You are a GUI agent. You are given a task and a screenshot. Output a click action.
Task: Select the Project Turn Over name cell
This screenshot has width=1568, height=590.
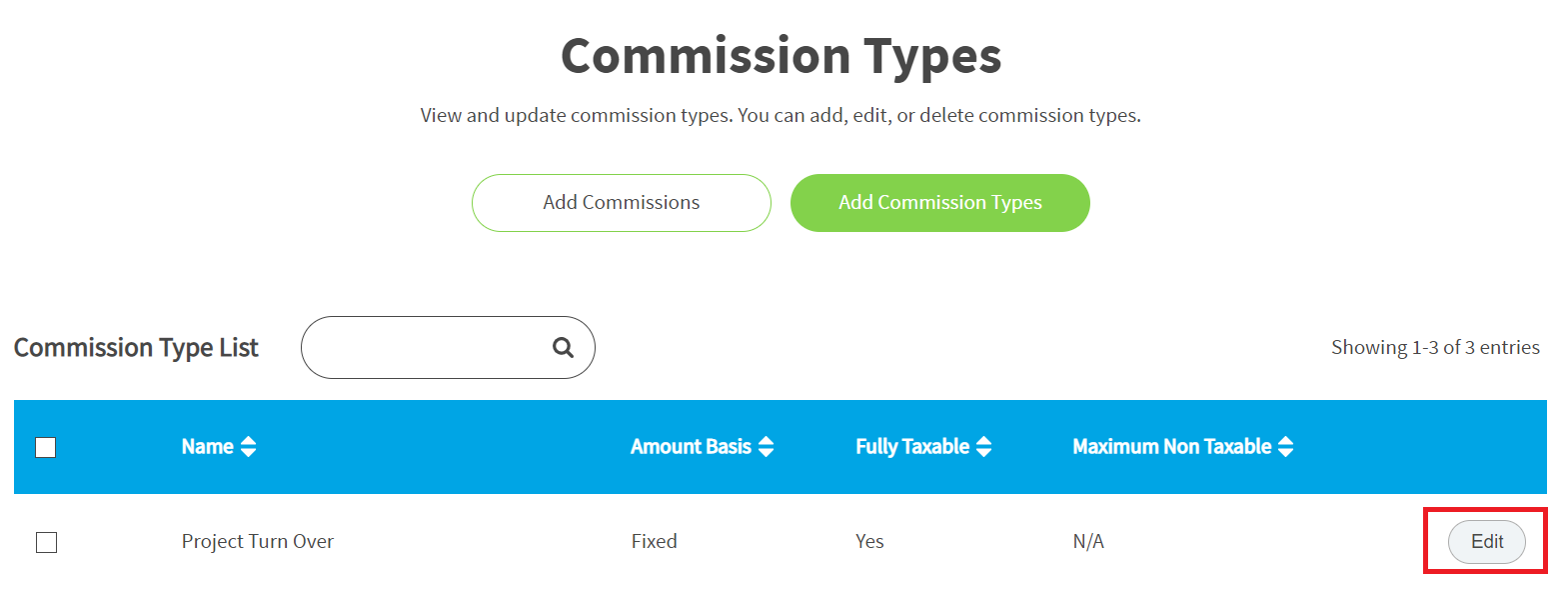(x=258, y=541)
